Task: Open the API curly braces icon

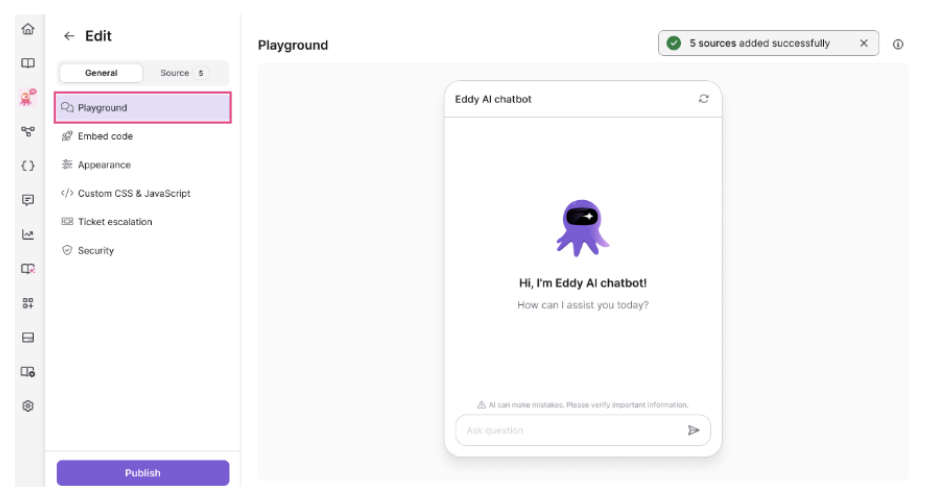Action: point(28,166)
